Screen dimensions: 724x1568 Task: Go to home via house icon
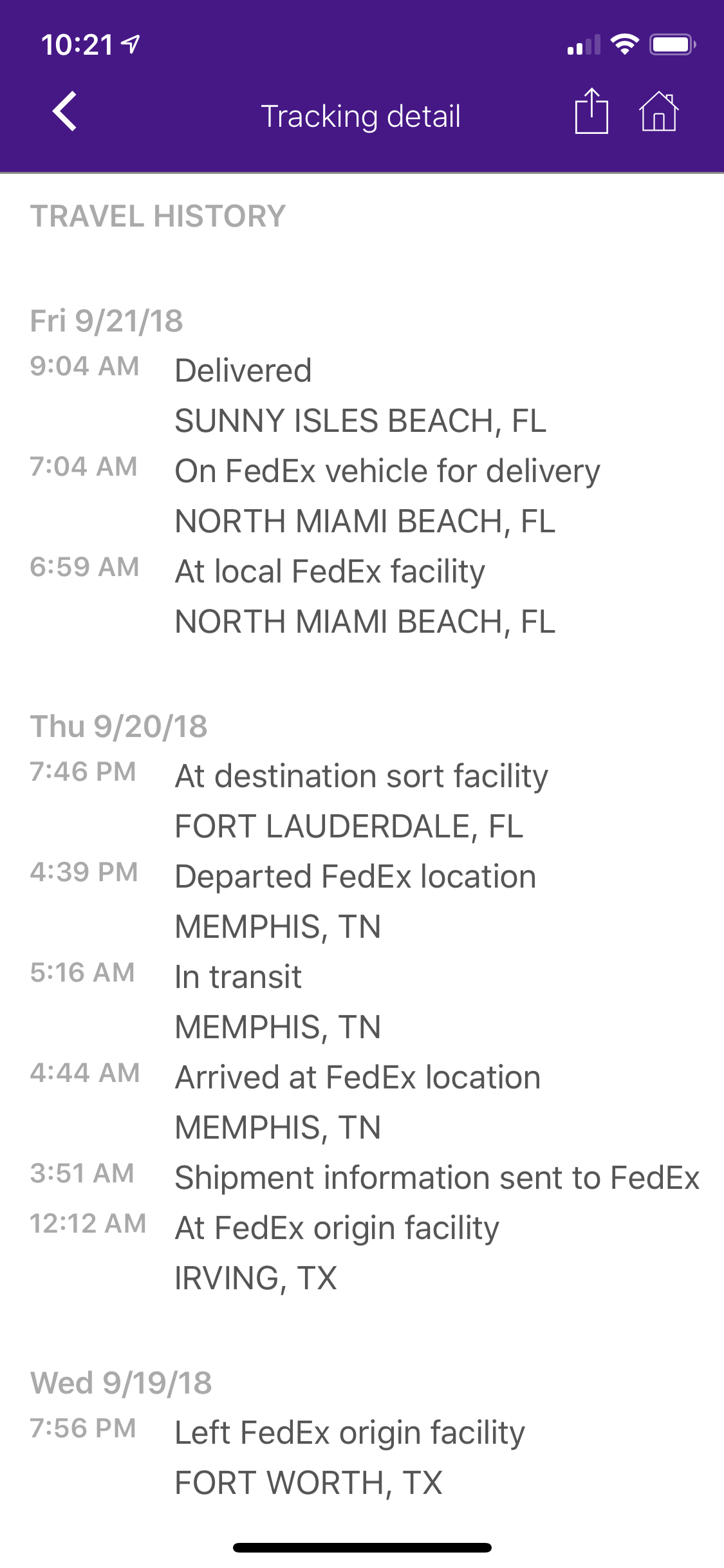[658, 111]
